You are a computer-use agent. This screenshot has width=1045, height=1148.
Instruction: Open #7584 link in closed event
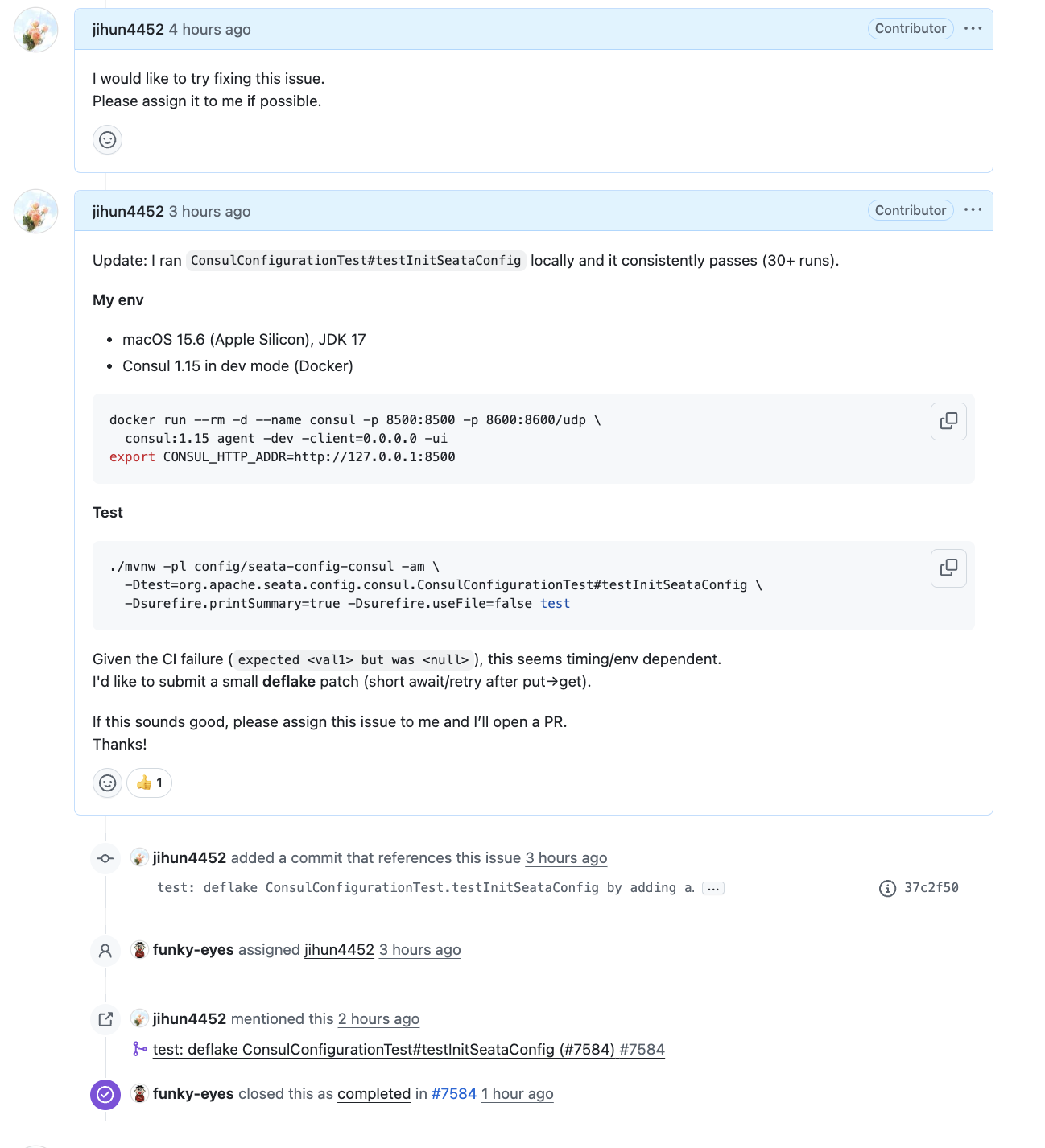pyautogui.click(x=454, y=1093)
